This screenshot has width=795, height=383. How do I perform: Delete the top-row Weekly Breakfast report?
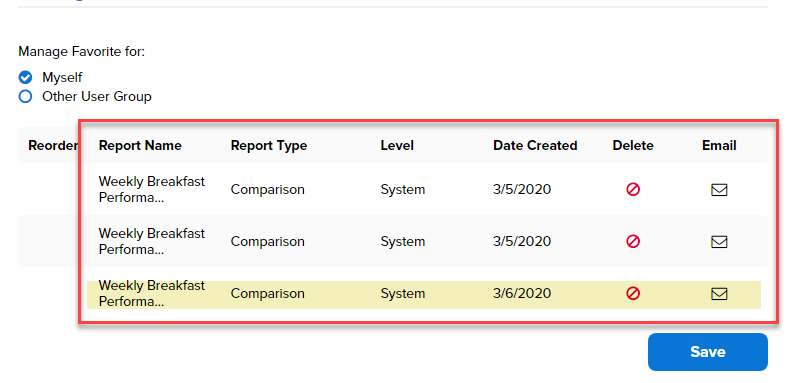633,190
